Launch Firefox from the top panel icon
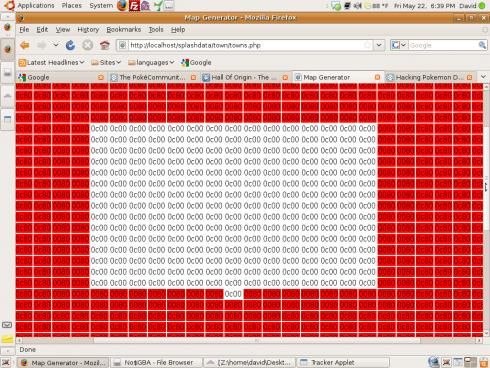This screenshot has height=368, width=490. [x=122, y=6]
